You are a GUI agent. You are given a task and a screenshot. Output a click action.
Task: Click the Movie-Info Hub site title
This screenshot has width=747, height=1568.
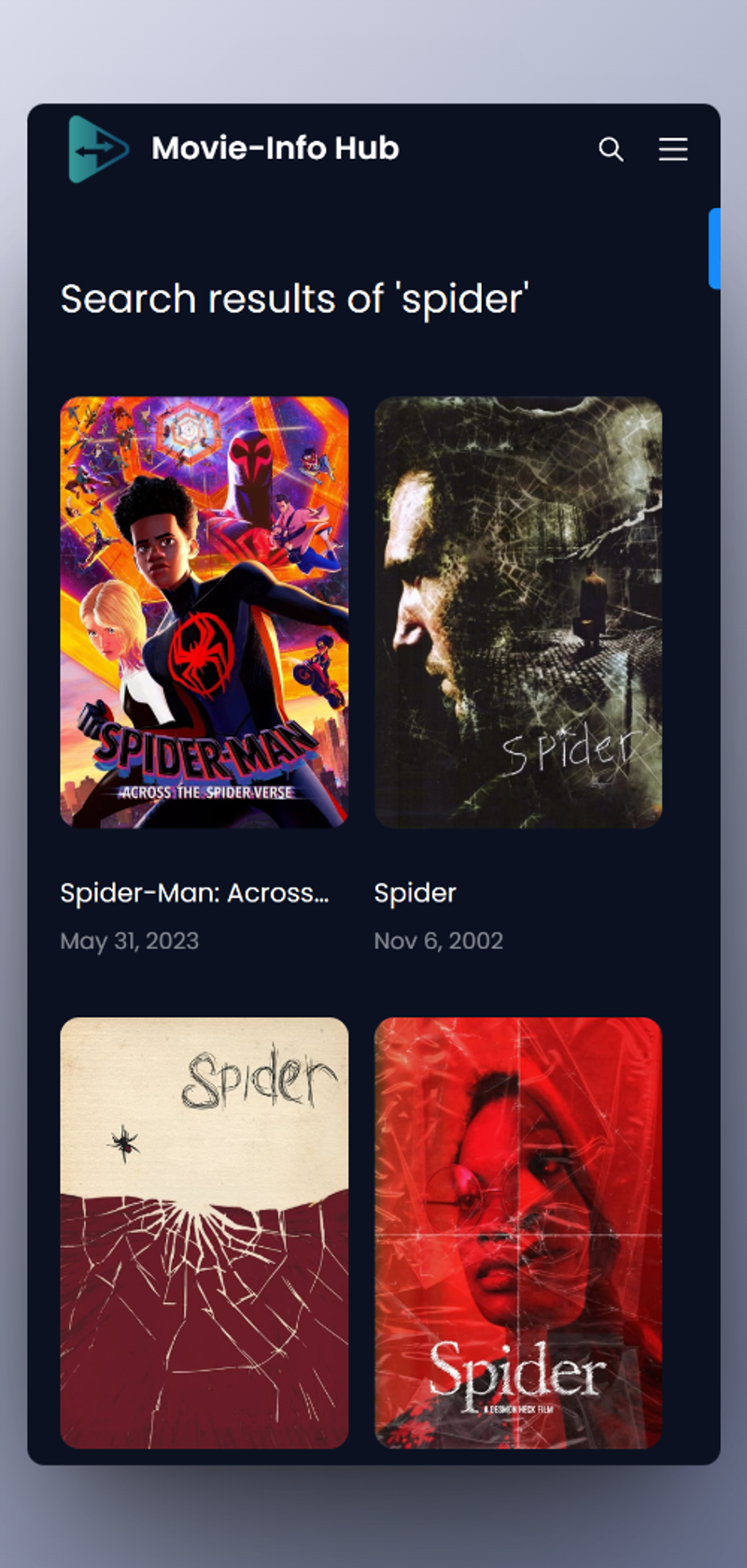(x=275, y=148)
